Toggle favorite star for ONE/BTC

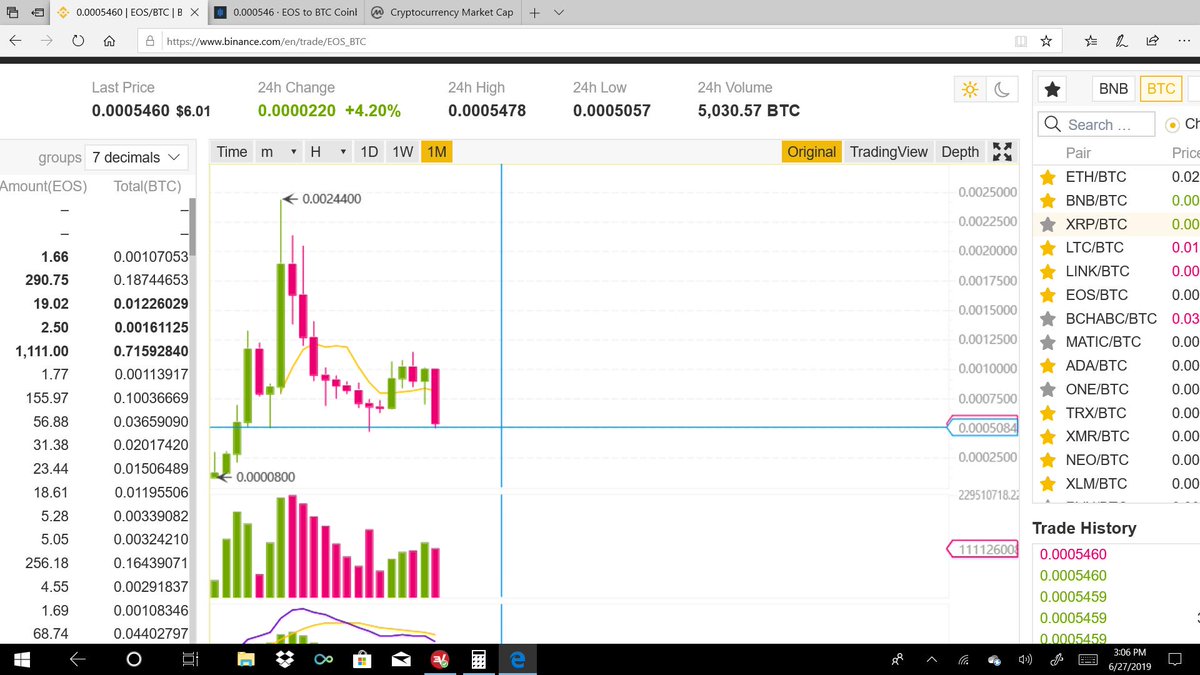(x=1047, y=389)
